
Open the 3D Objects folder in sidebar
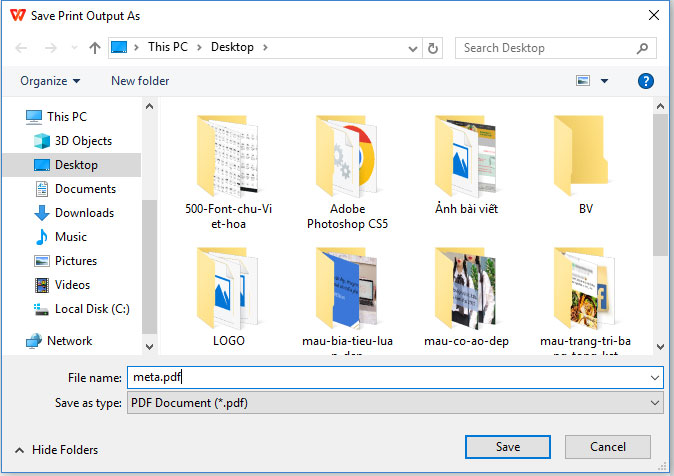(83, 141)
